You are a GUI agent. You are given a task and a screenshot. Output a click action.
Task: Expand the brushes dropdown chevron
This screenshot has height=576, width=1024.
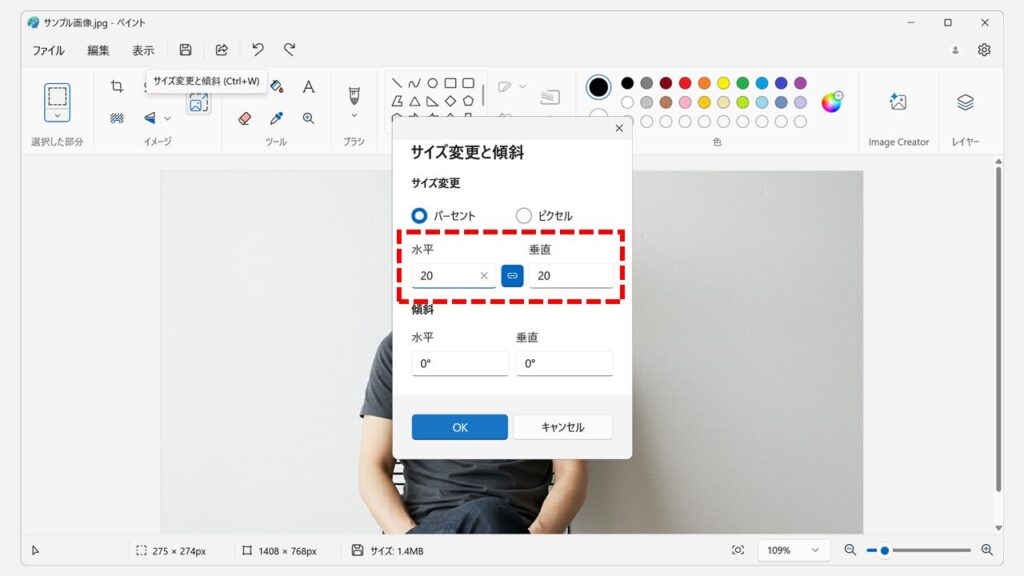tap(354, 116)
